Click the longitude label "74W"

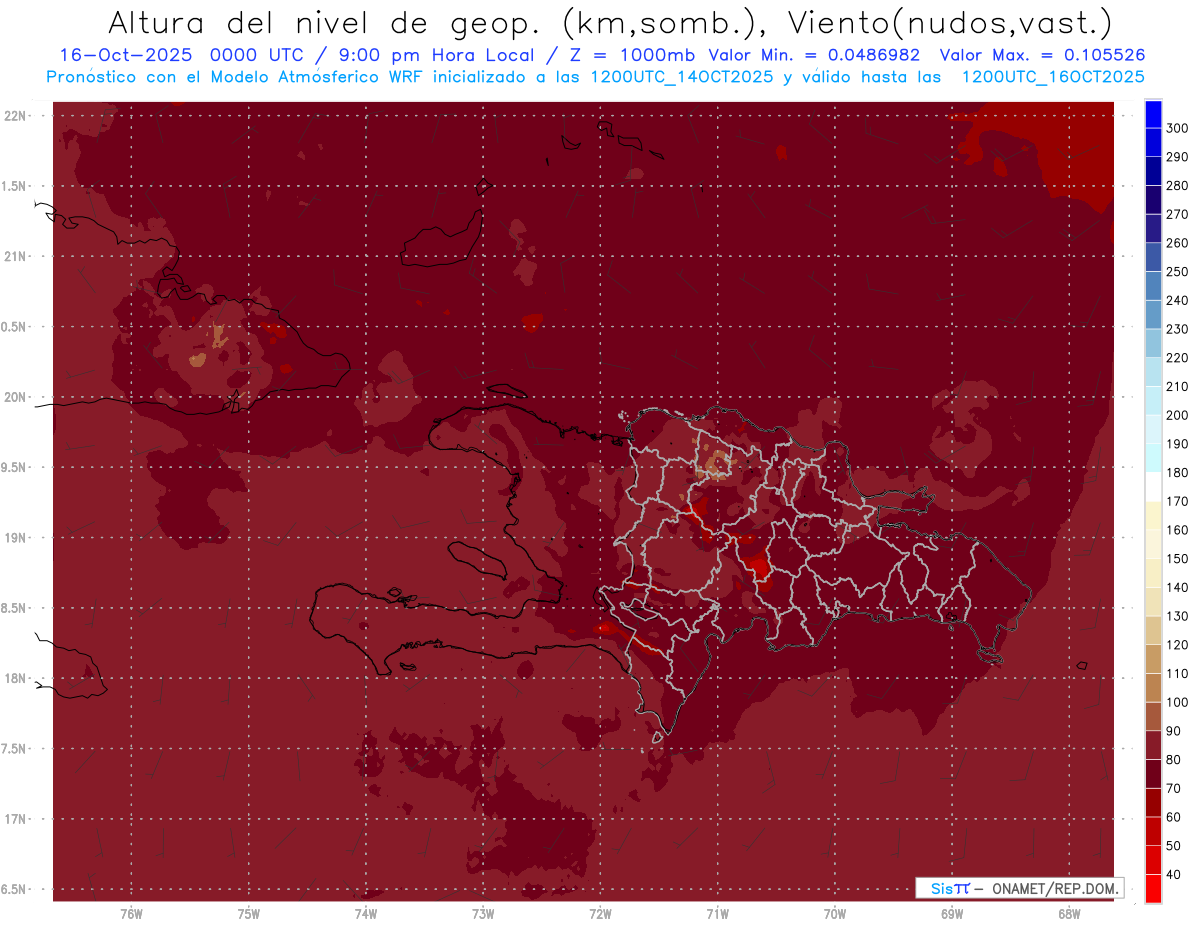tap(365, 915)
